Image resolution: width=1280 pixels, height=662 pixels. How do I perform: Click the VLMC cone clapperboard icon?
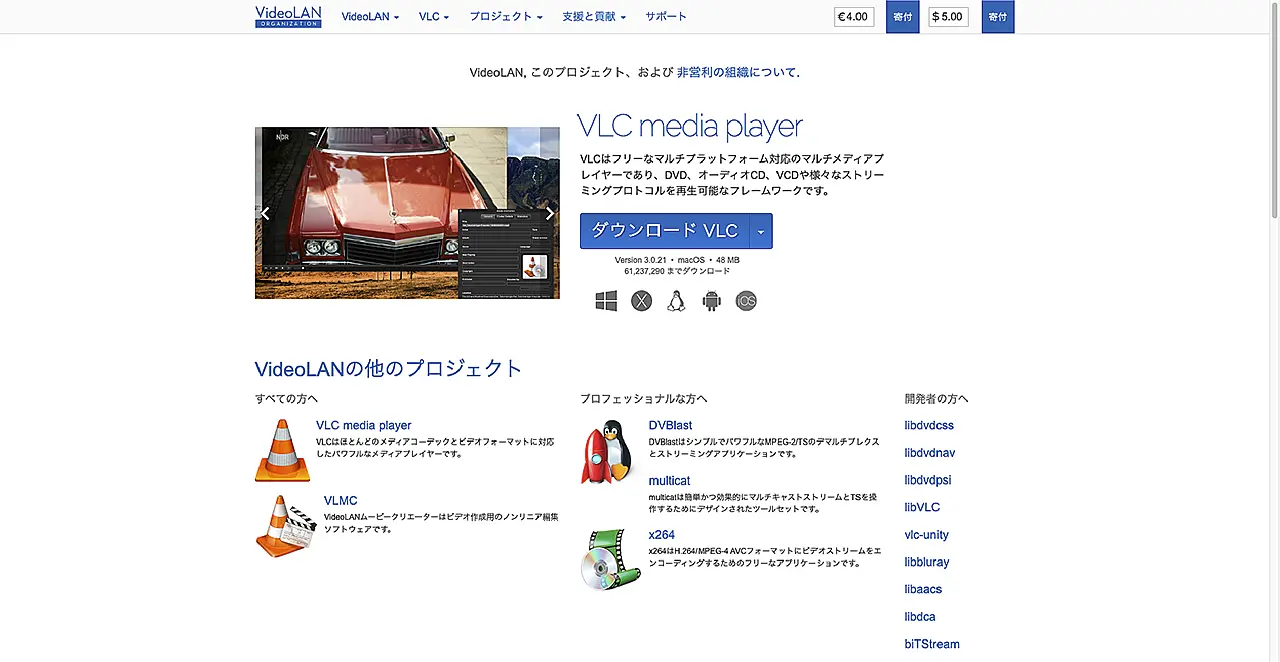tap(285, 525)
